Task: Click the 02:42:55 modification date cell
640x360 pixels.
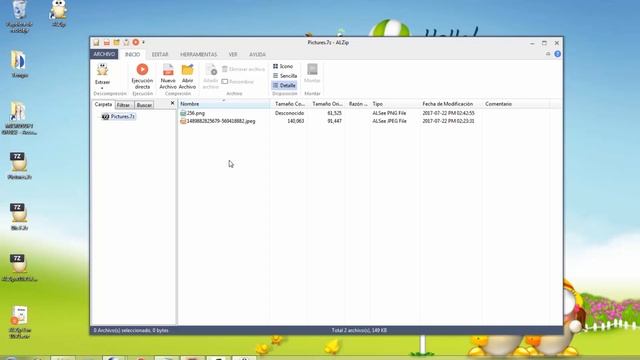Action: coord(449,113)
